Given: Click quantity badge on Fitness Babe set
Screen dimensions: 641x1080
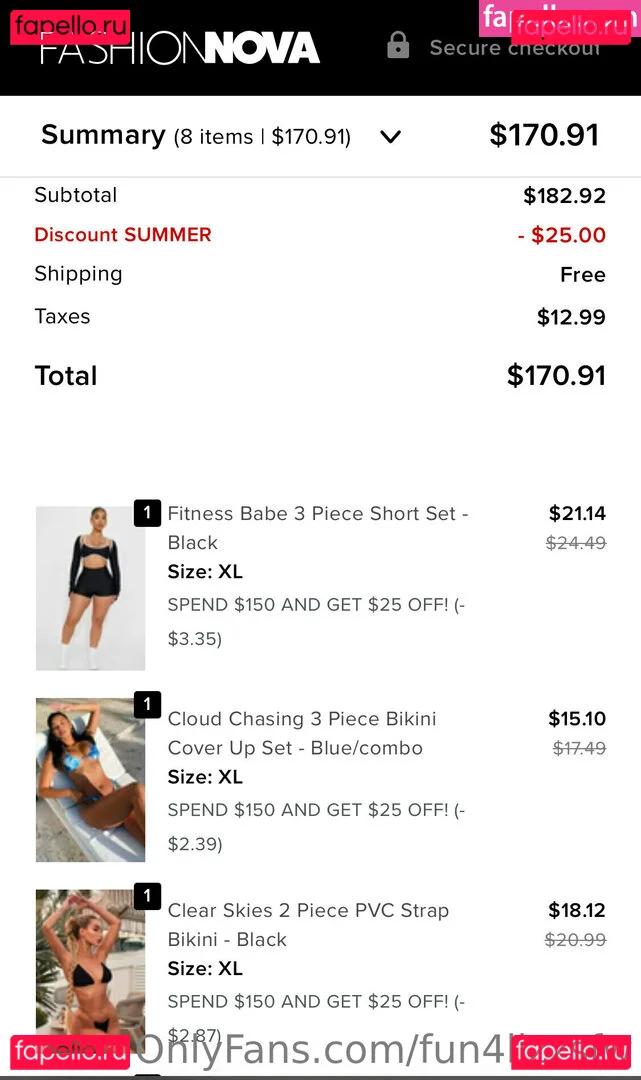Looking at the screenshot, I should tap(147, 514).
